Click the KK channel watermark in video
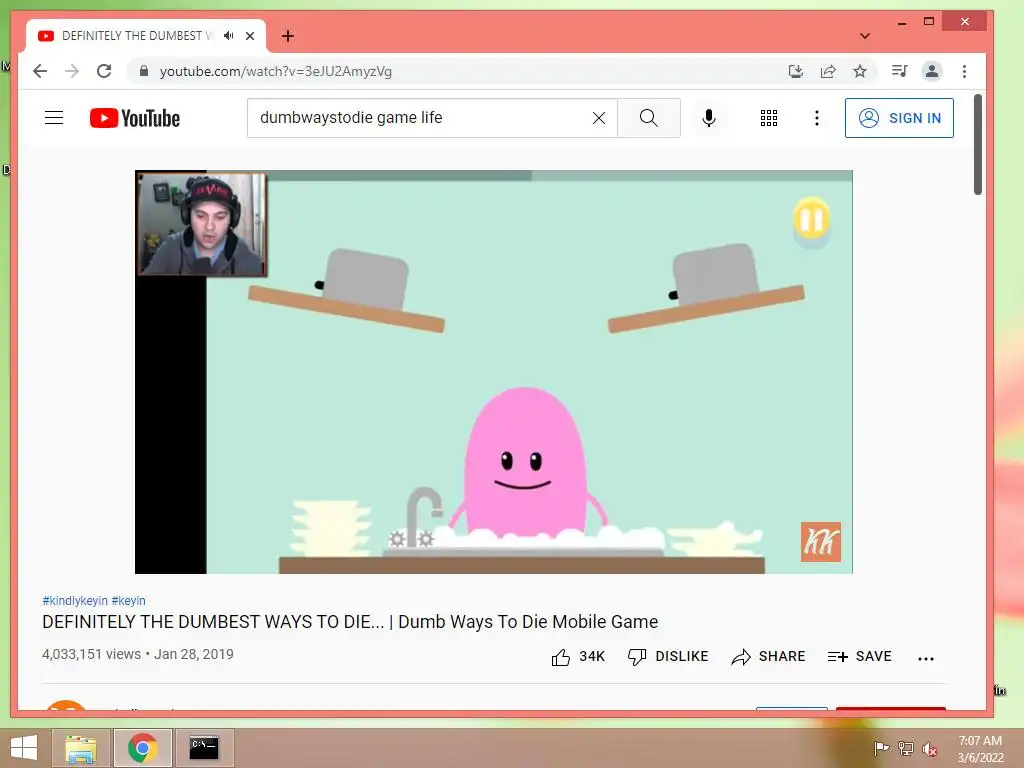1024x768 pixels. (x=821, y=541)
